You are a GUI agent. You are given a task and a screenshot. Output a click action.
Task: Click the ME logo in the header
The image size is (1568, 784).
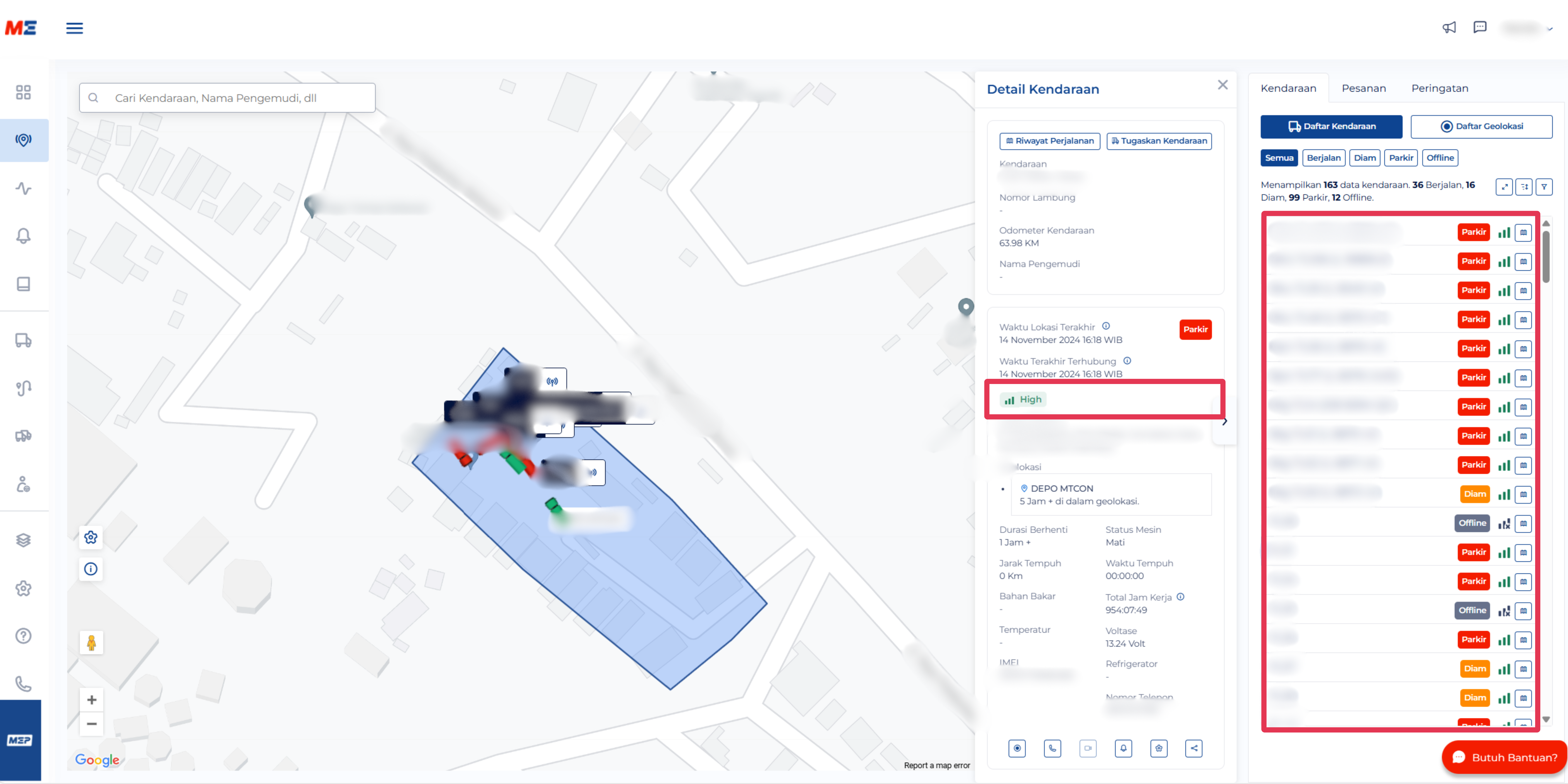coord(21,28)
